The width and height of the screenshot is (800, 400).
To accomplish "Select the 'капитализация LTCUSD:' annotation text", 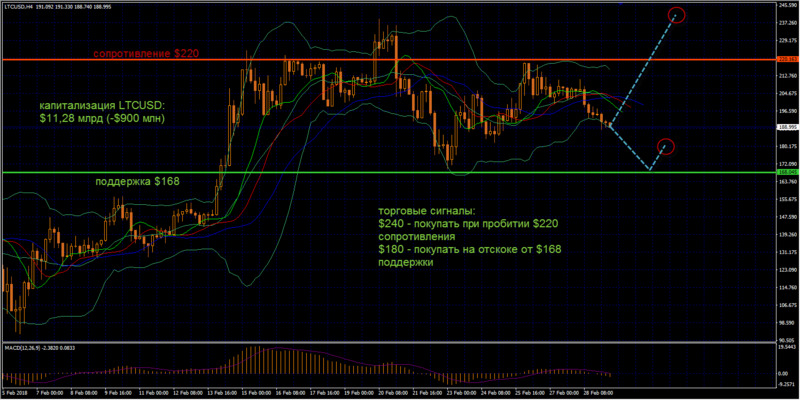I will coord(101,106).
